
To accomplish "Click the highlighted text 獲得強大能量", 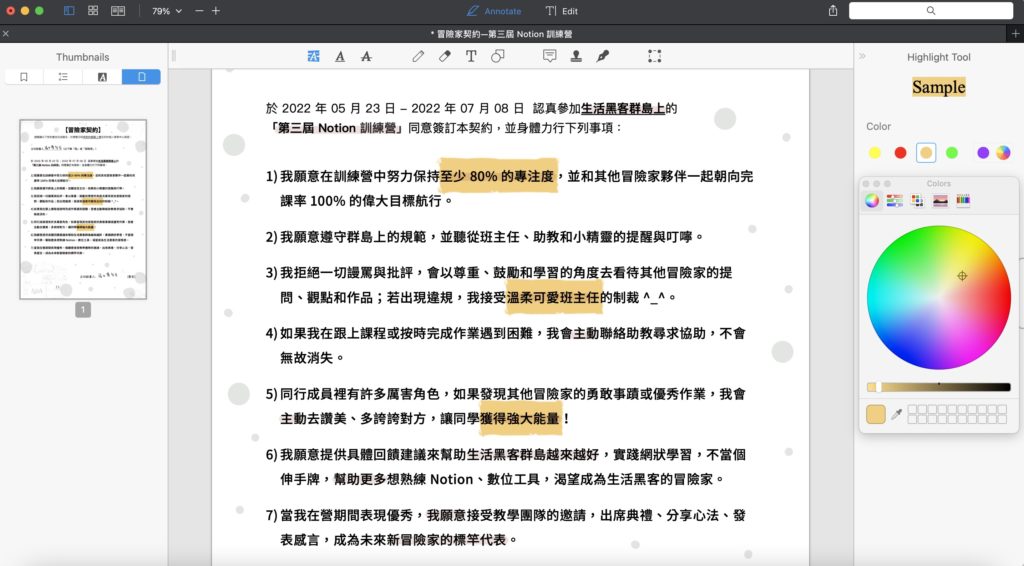I will coord(520,418).
